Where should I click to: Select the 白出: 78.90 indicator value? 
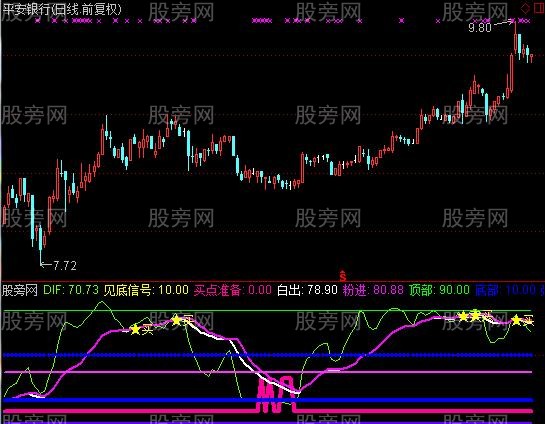(307, 290)
